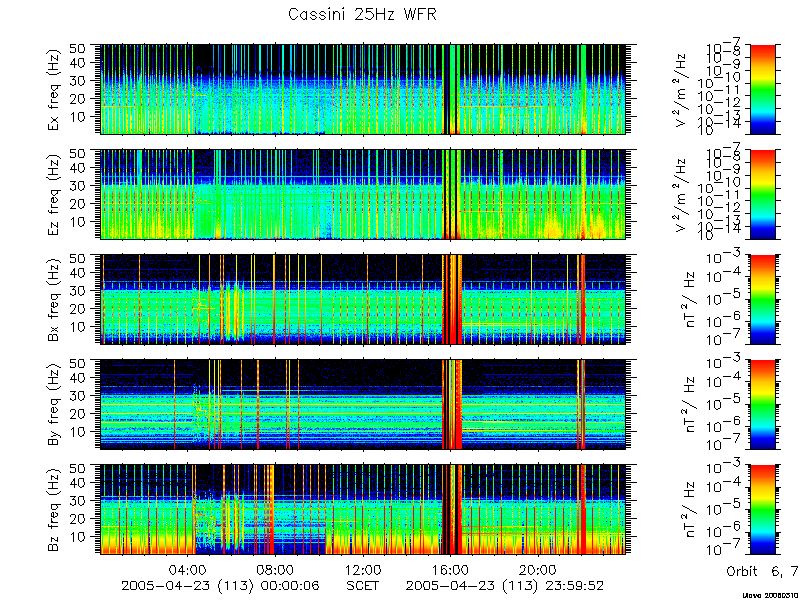Select the By freq (Hz) axis label
The width and height of the screenshot is (800, 600).
click(x=55, y=404)
